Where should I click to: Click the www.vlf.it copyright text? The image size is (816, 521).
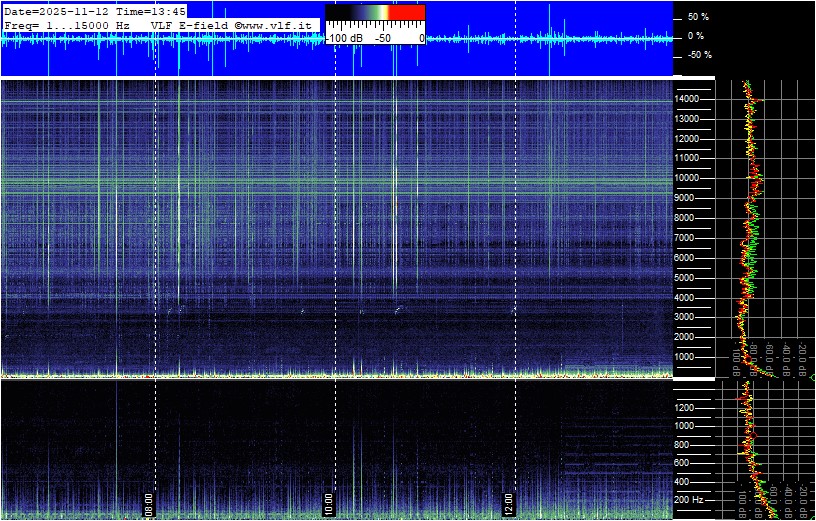click(x=276, y=24)
